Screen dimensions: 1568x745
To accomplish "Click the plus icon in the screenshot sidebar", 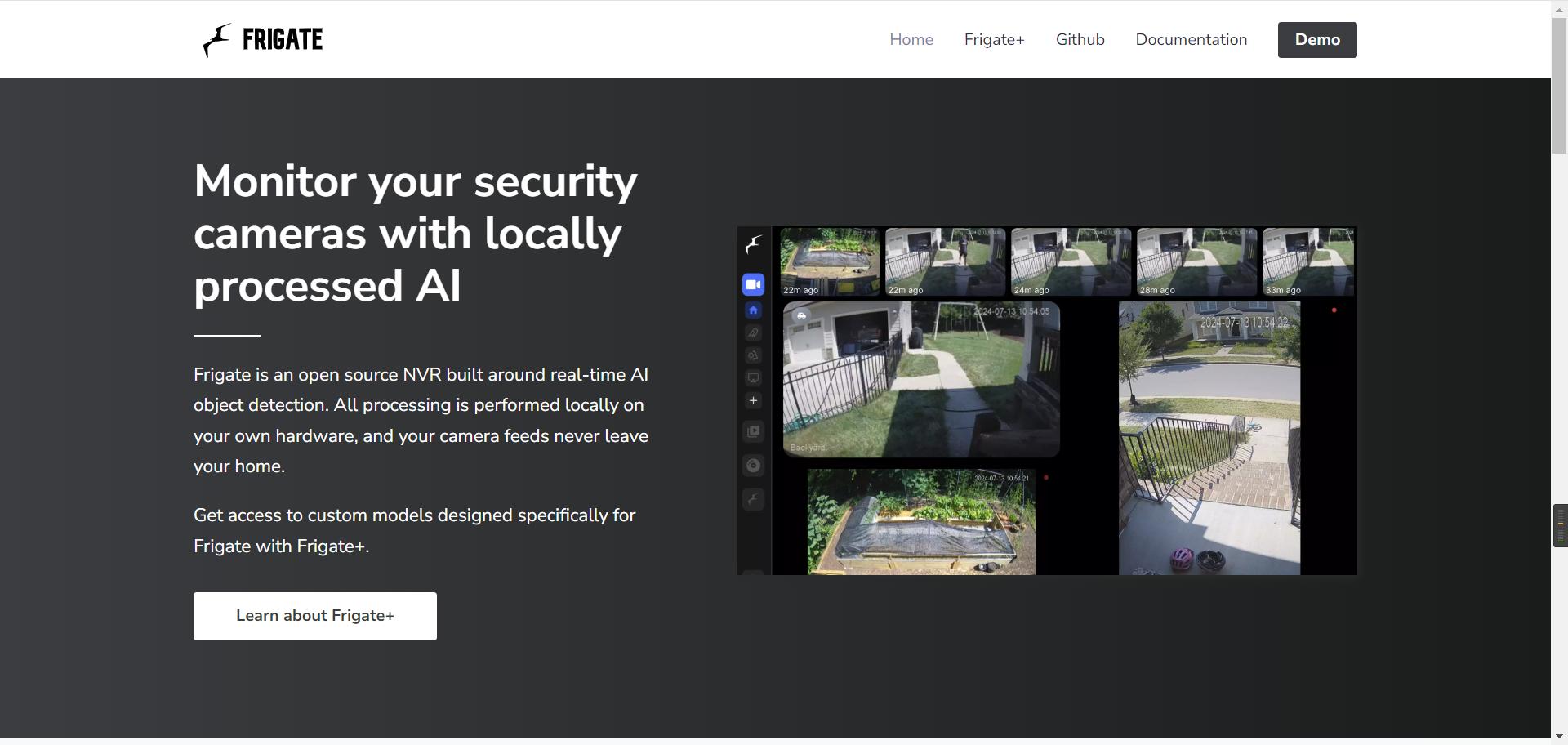I will tap(753, 400).
